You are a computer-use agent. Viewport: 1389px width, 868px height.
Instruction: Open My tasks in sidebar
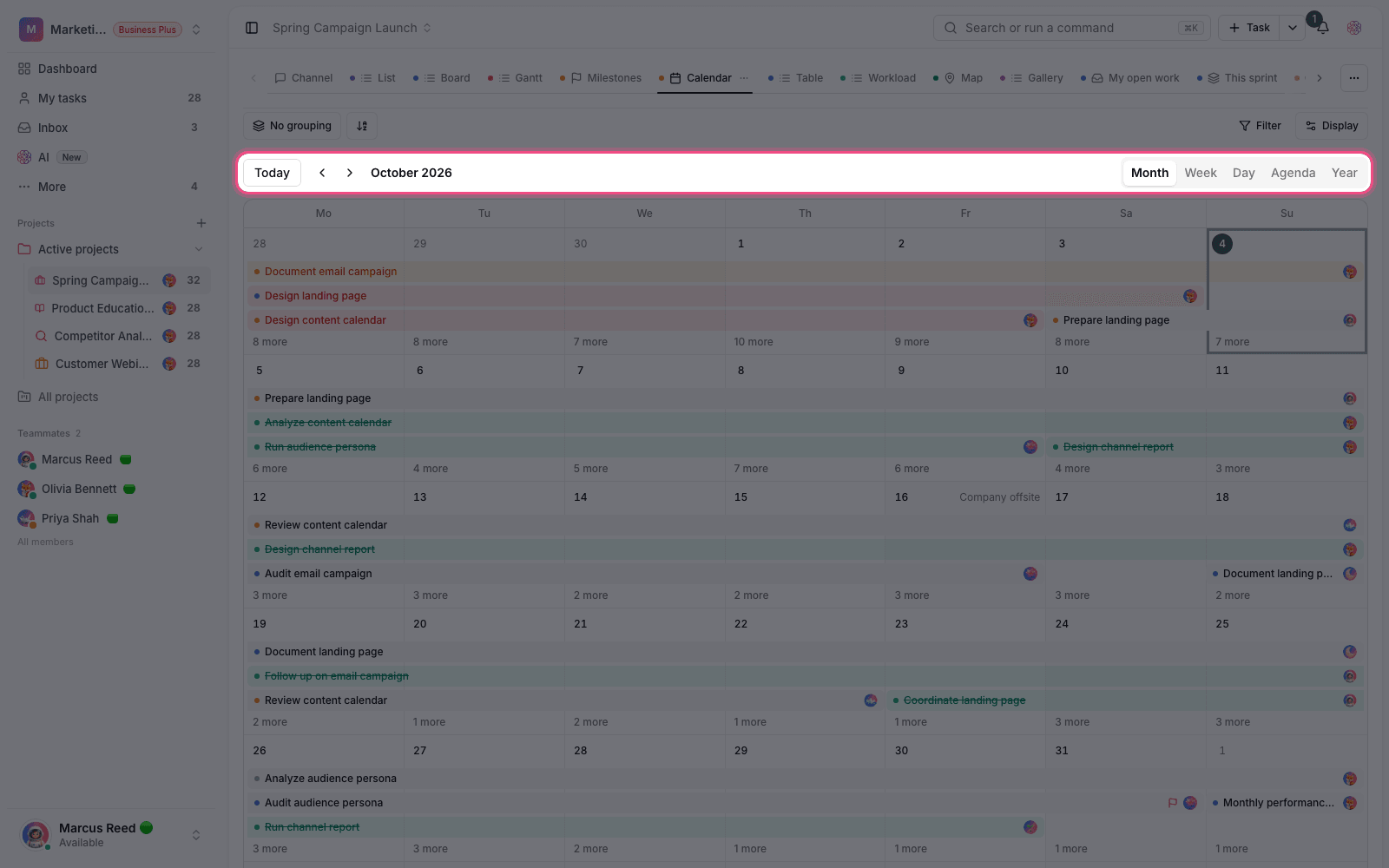[x=109, y=98]
